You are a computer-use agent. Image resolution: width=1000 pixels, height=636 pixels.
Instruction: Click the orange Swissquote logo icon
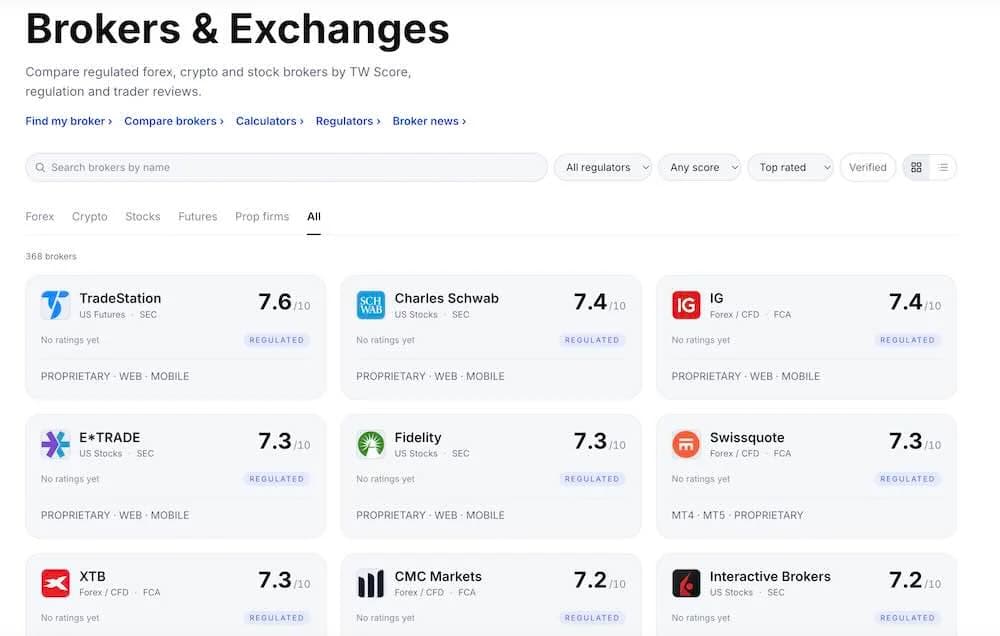pos(686,444)
